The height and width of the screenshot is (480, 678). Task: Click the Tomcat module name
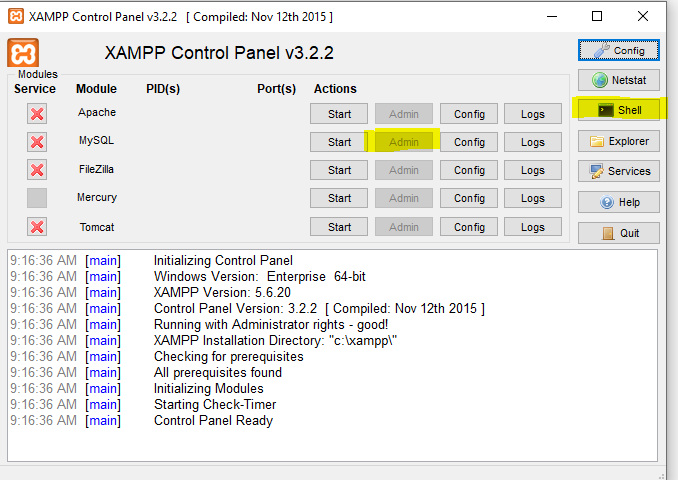click(x=97, y=227)
